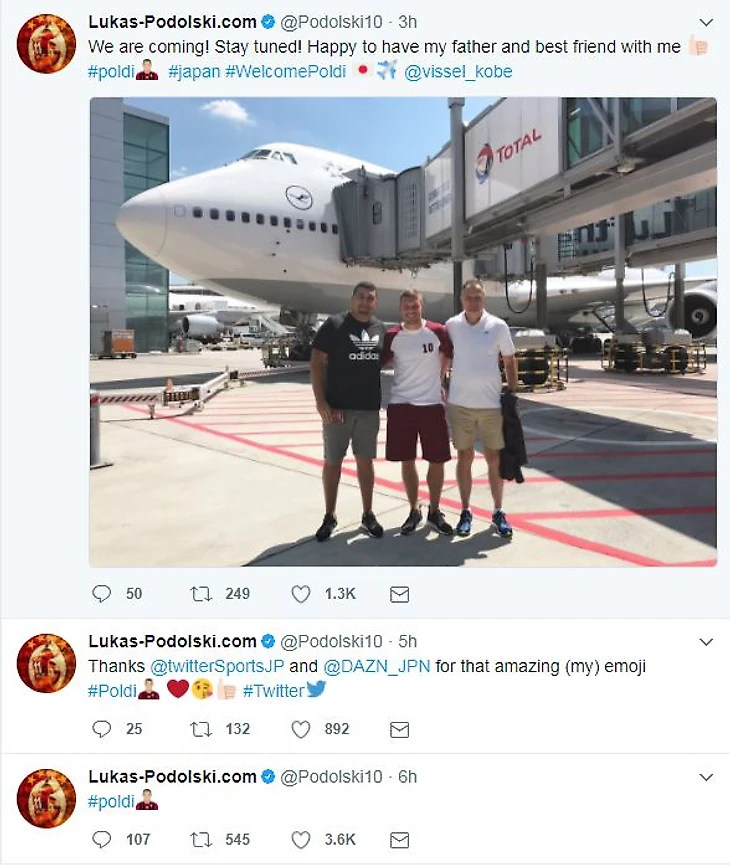Screen dimensions: 730x865
Task: Enlarge the airport photo with the airplane
Action: coord(402,332)
